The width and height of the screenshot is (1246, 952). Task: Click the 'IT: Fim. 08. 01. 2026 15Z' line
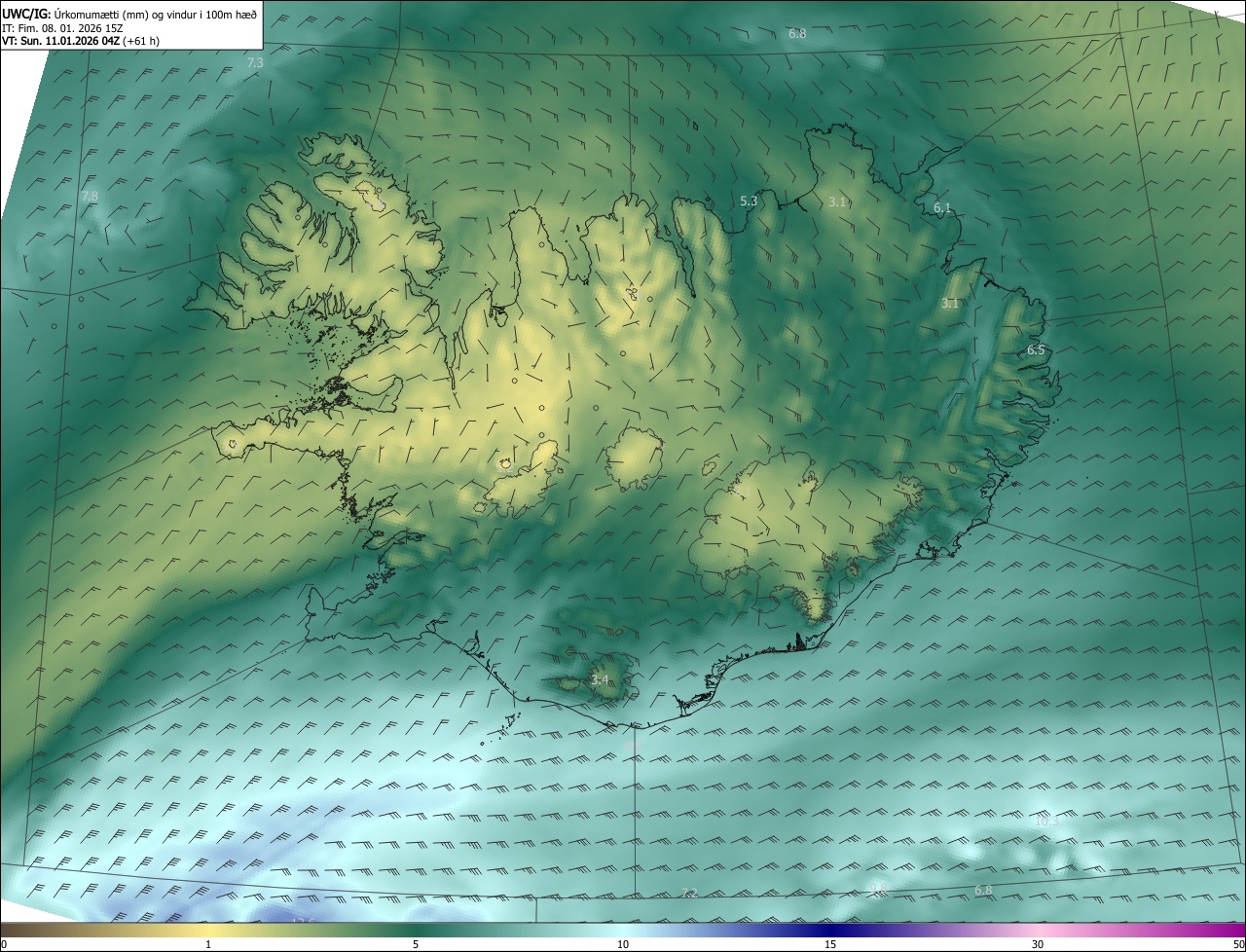pos(60,28)
